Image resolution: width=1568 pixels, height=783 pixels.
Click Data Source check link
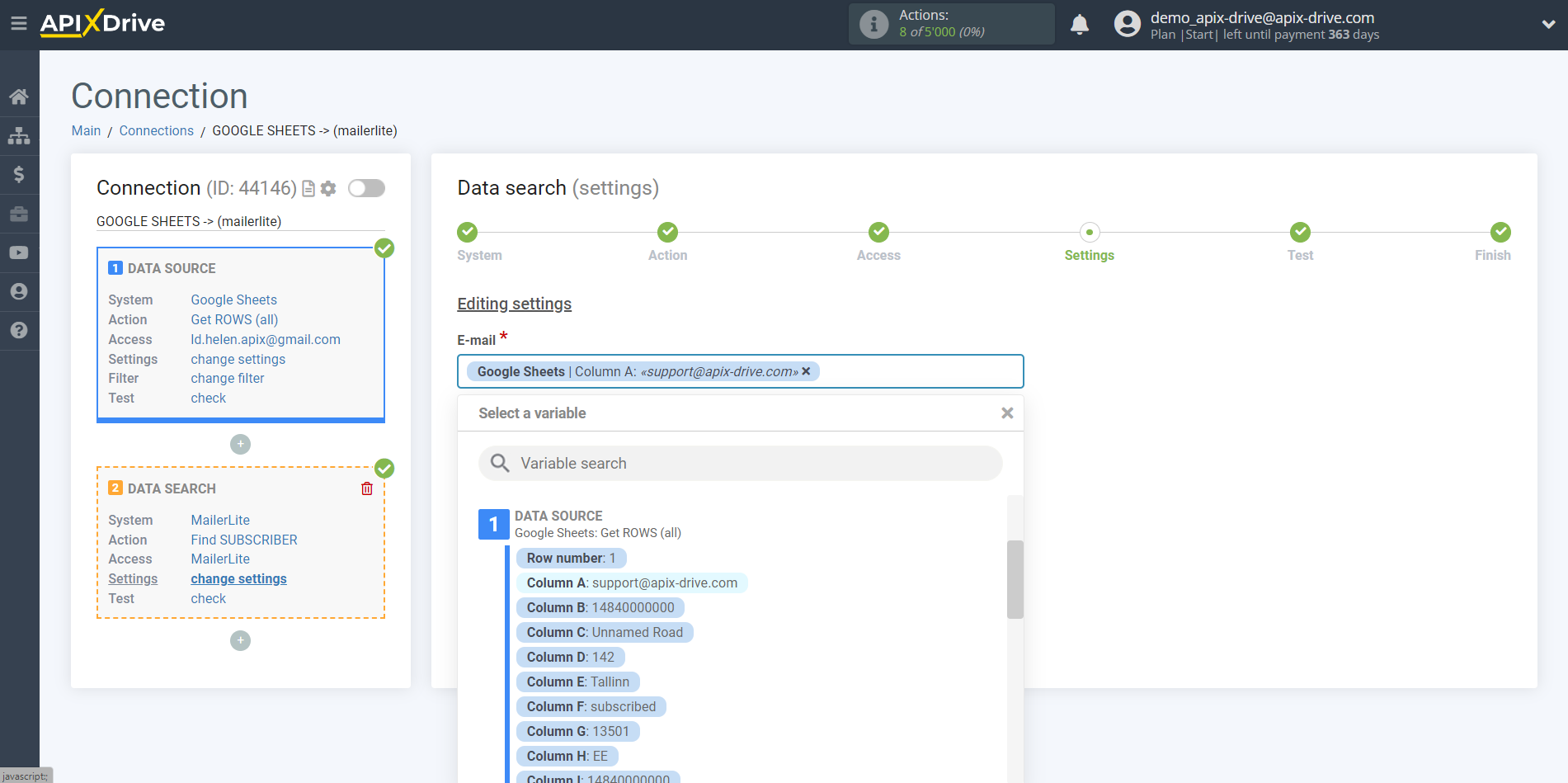coord(208,398)
